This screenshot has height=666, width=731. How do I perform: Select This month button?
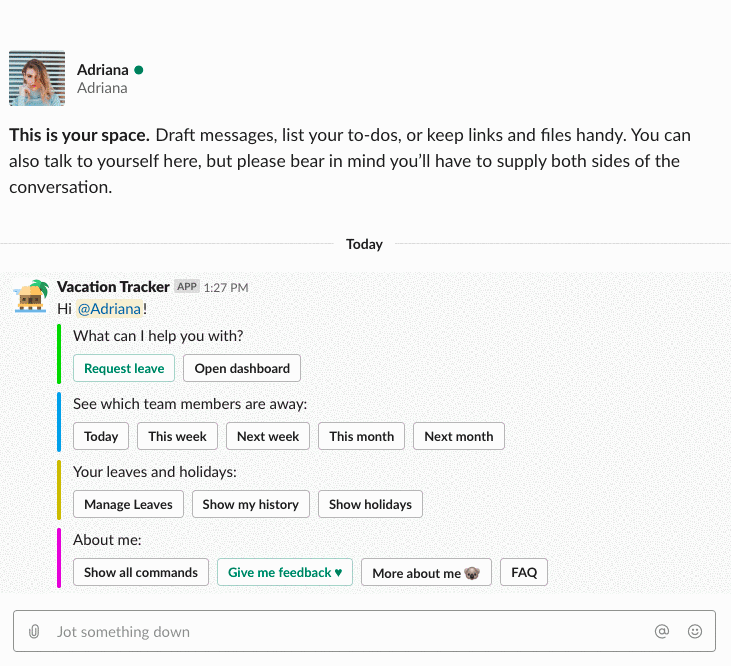[x=361, y=436]
